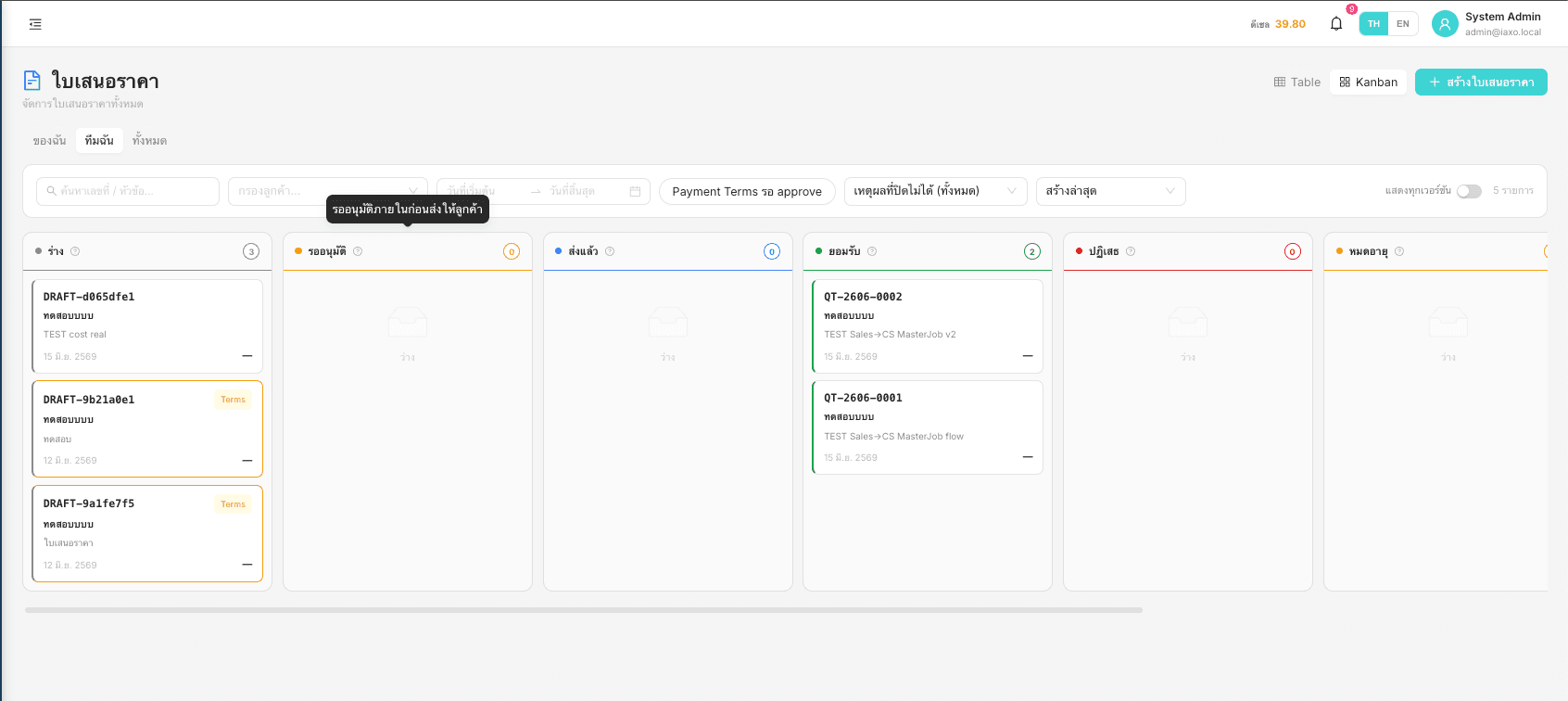The height and width of the screenshot is (701, 1568).
Task: Click text 'TEST Sales→CS MasterJob flow'
Action: pos(893,437)
